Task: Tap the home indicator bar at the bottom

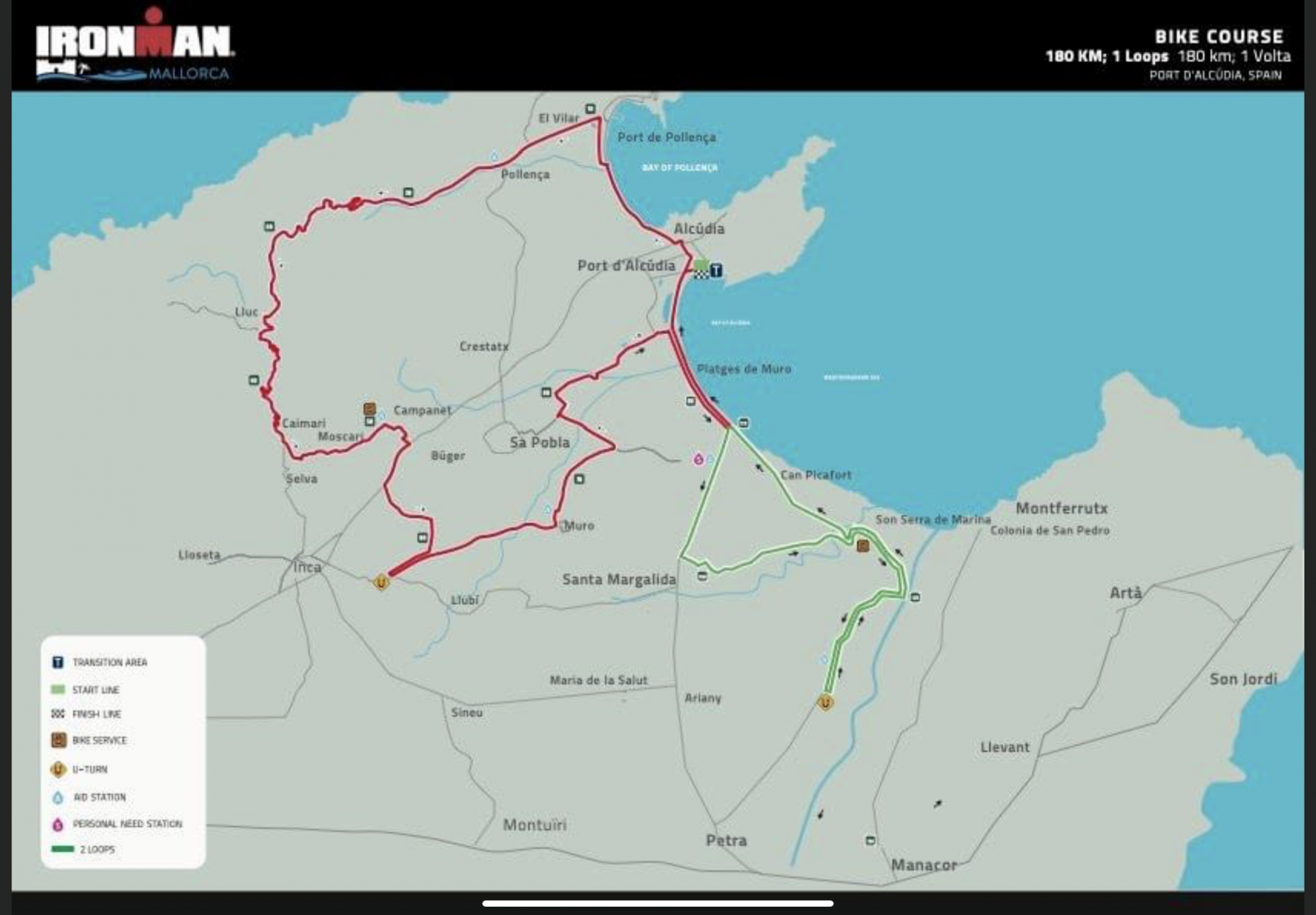Action: coord(658,903)
